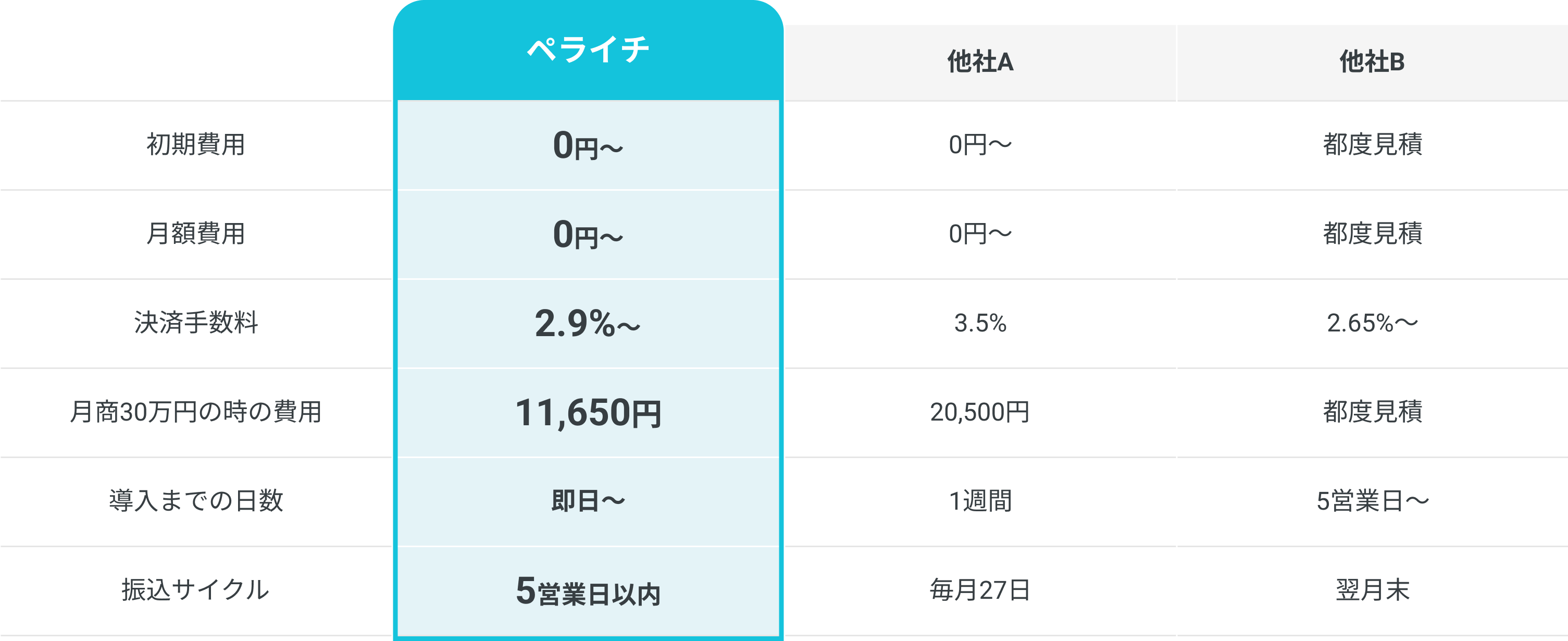Click the 毎月27日 cell
The height and width of the screenshot is (641, 1568).
tap(980, 590)
